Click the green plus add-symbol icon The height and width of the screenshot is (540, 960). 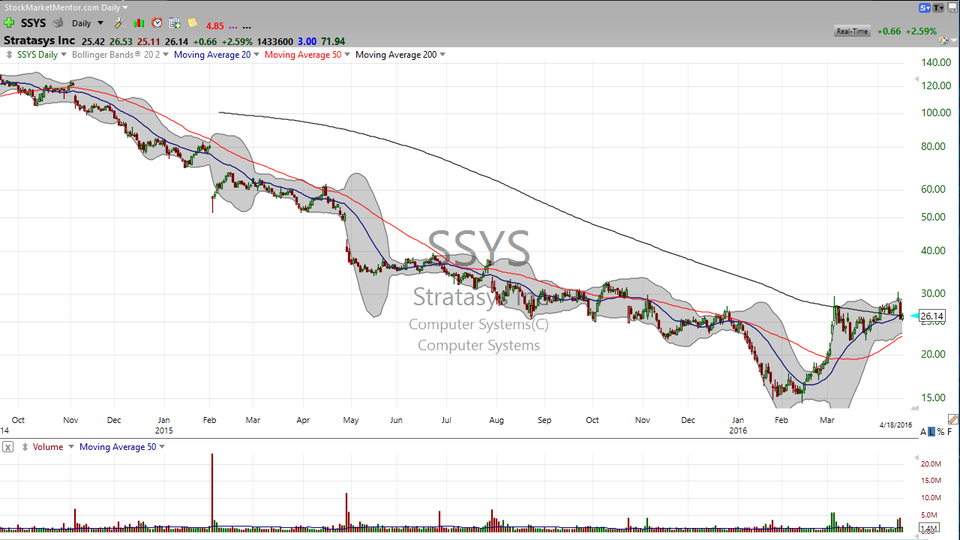pos(9,23)
